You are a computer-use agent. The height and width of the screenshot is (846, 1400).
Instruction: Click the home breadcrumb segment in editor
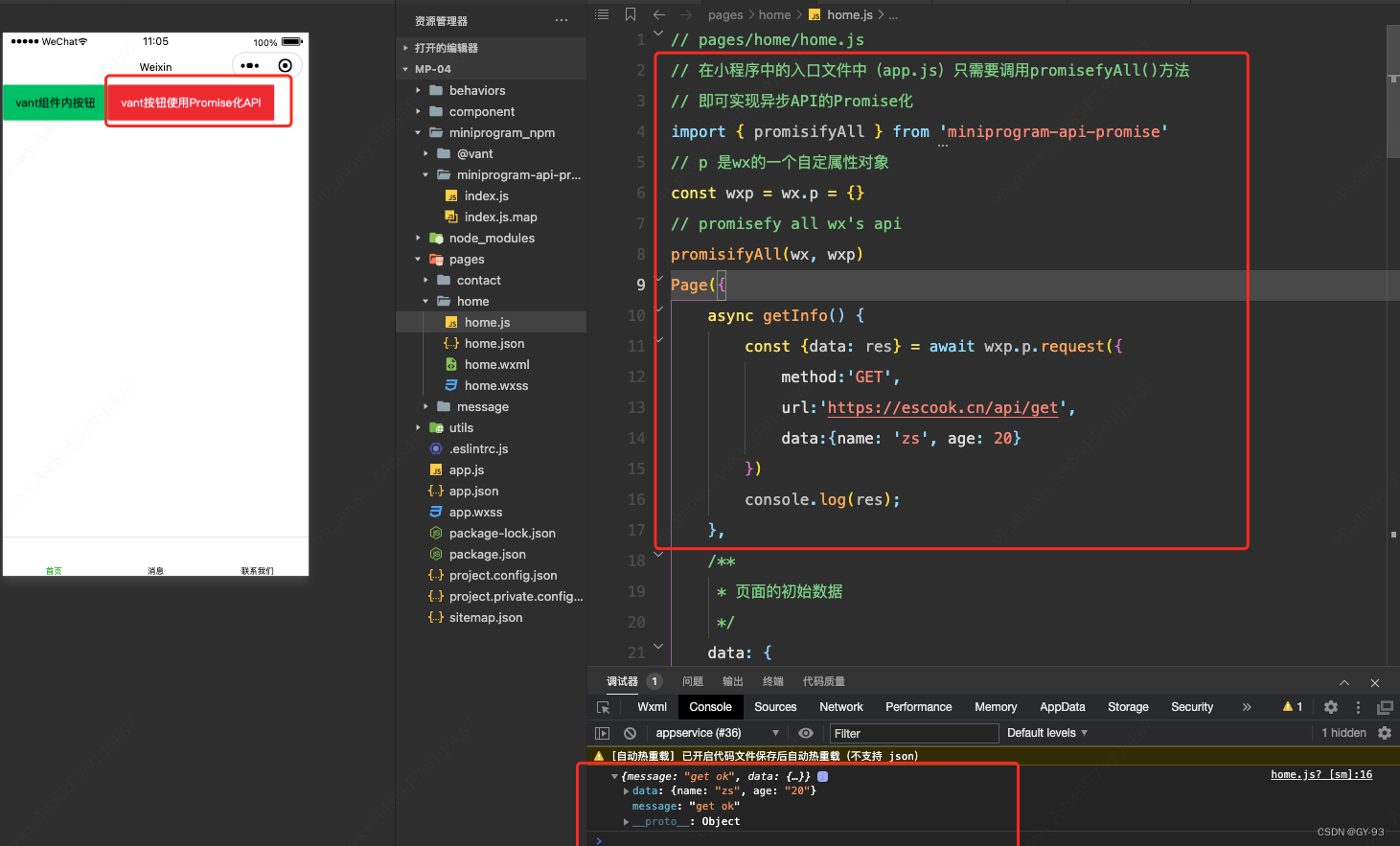pyautogui.click(x=774, y=14)
